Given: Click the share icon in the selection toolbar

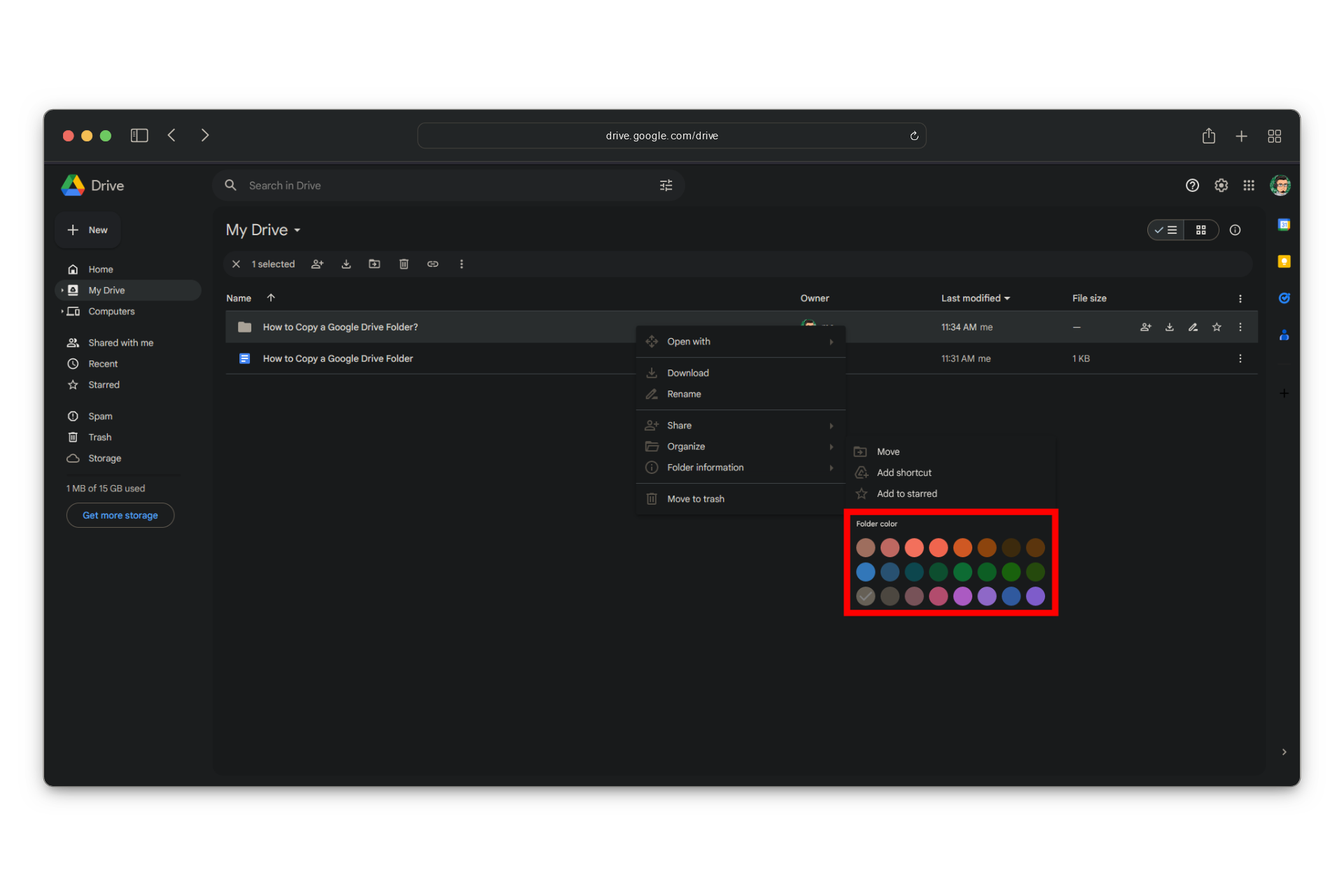Looking at the screenshot, I should (317, 264).
